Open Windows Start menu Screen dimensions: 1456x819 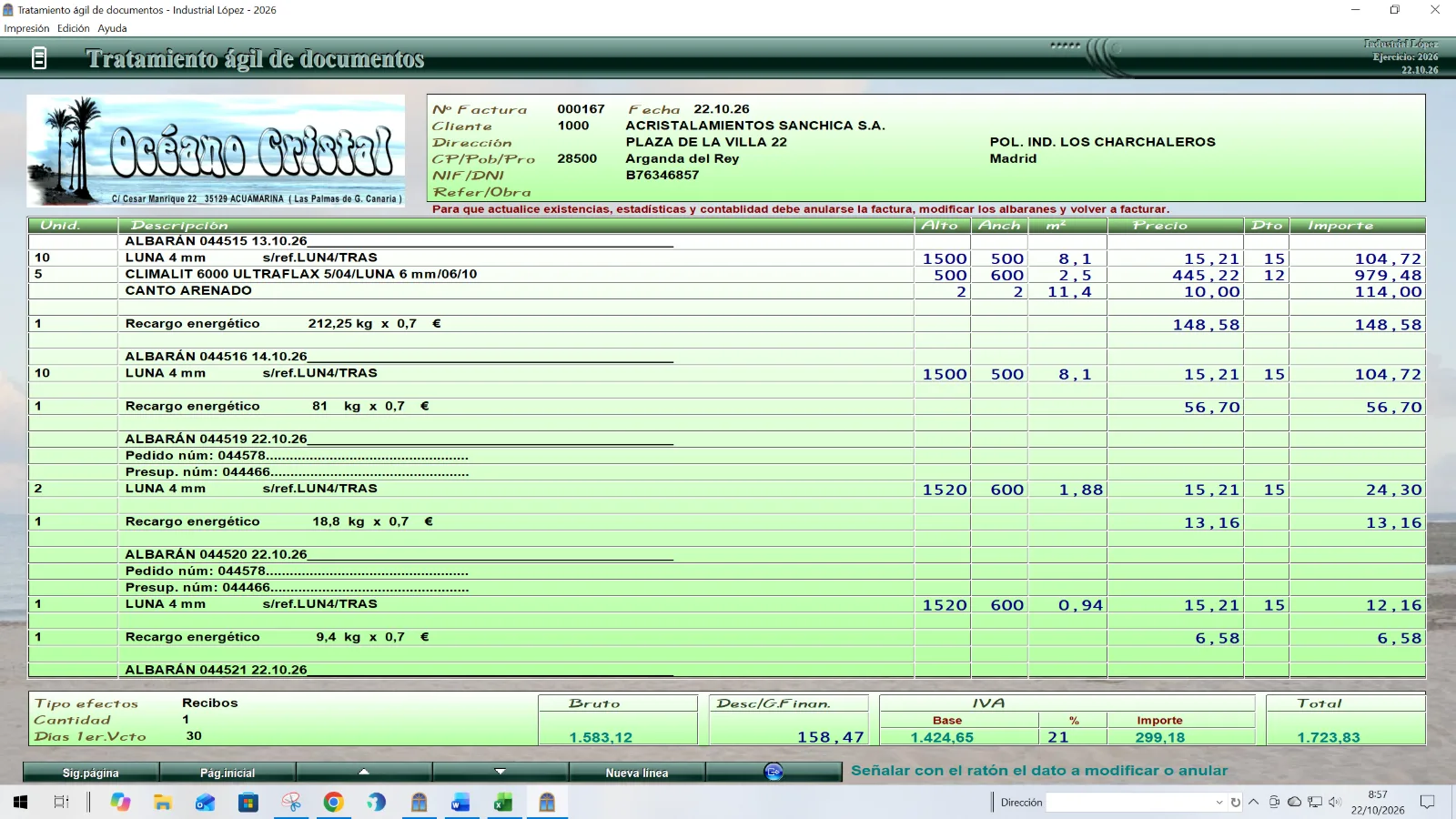[20, 802]
